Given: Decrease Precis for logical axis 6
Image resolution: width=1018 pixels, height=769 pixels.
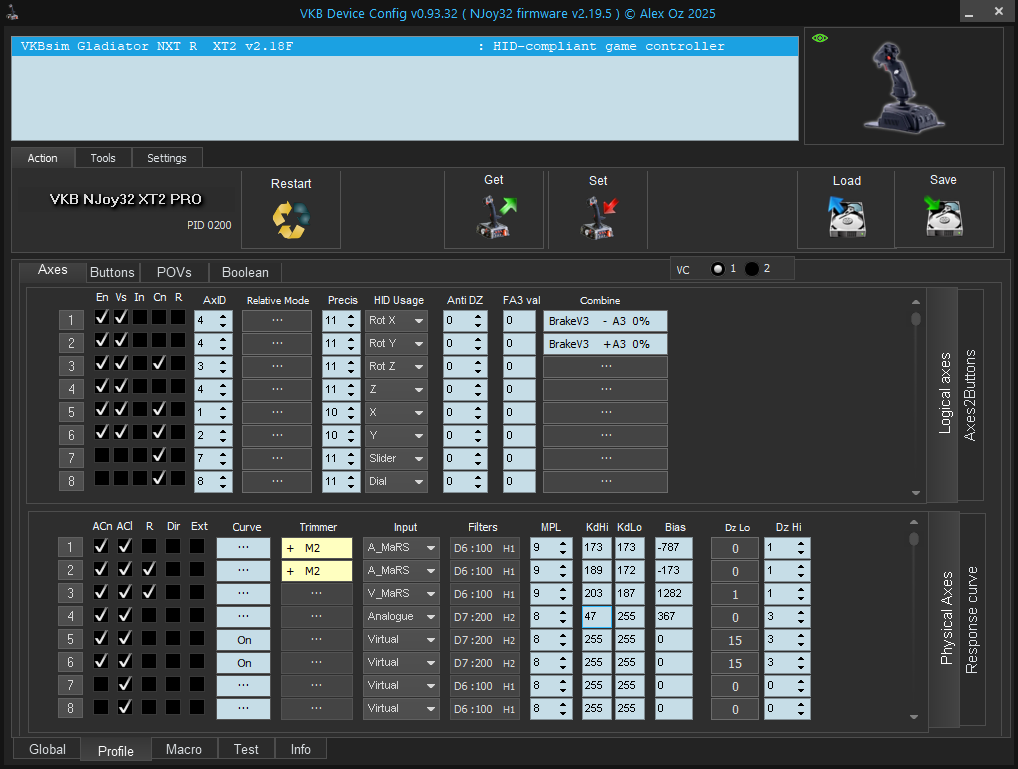Looking at the screenshot, I should click(x=351, y=440).
